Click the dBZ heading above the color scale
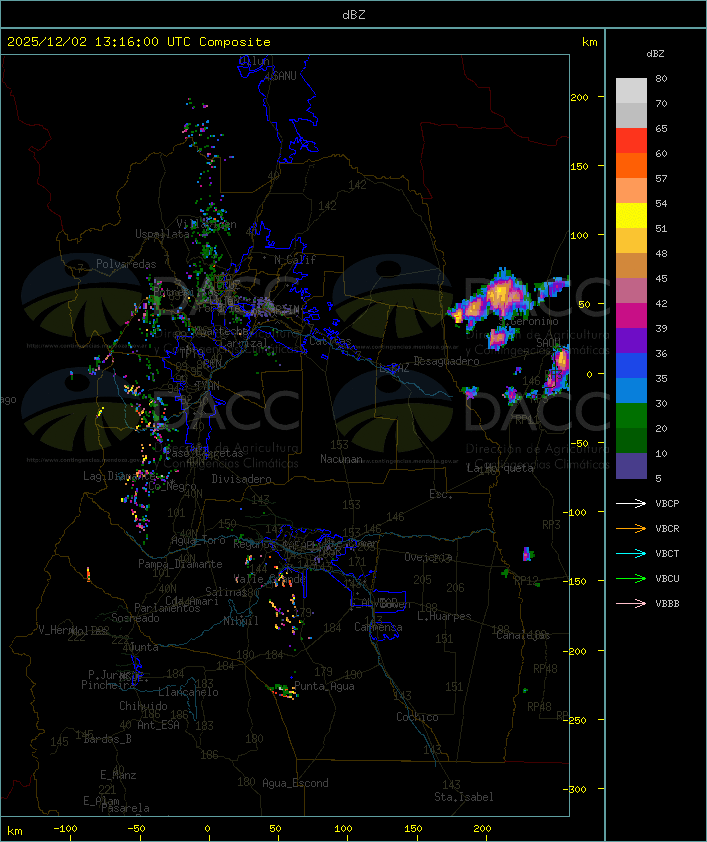Viewport: 707px width, 842px height. click(655, 54)
